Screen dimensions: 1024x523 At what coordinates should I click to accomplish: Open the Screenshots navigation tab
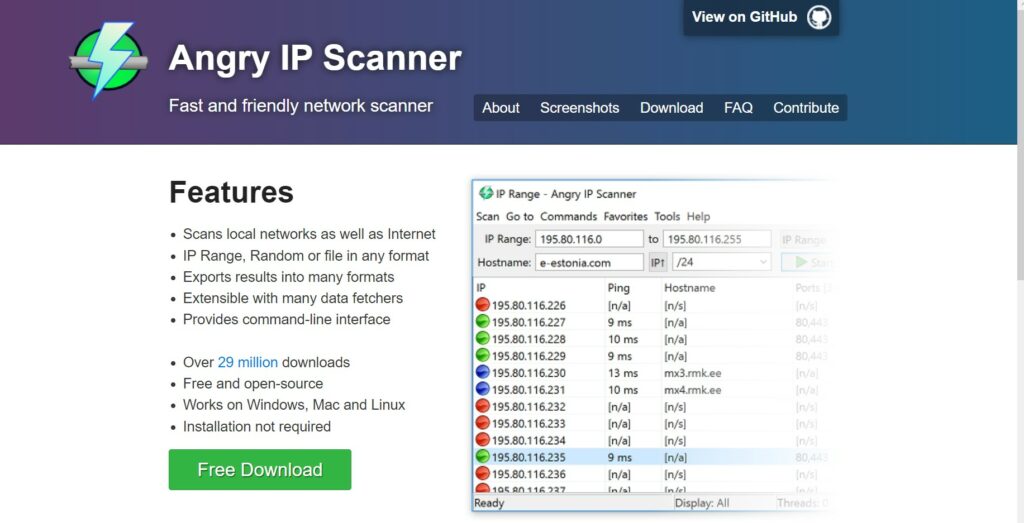(579, 108)
